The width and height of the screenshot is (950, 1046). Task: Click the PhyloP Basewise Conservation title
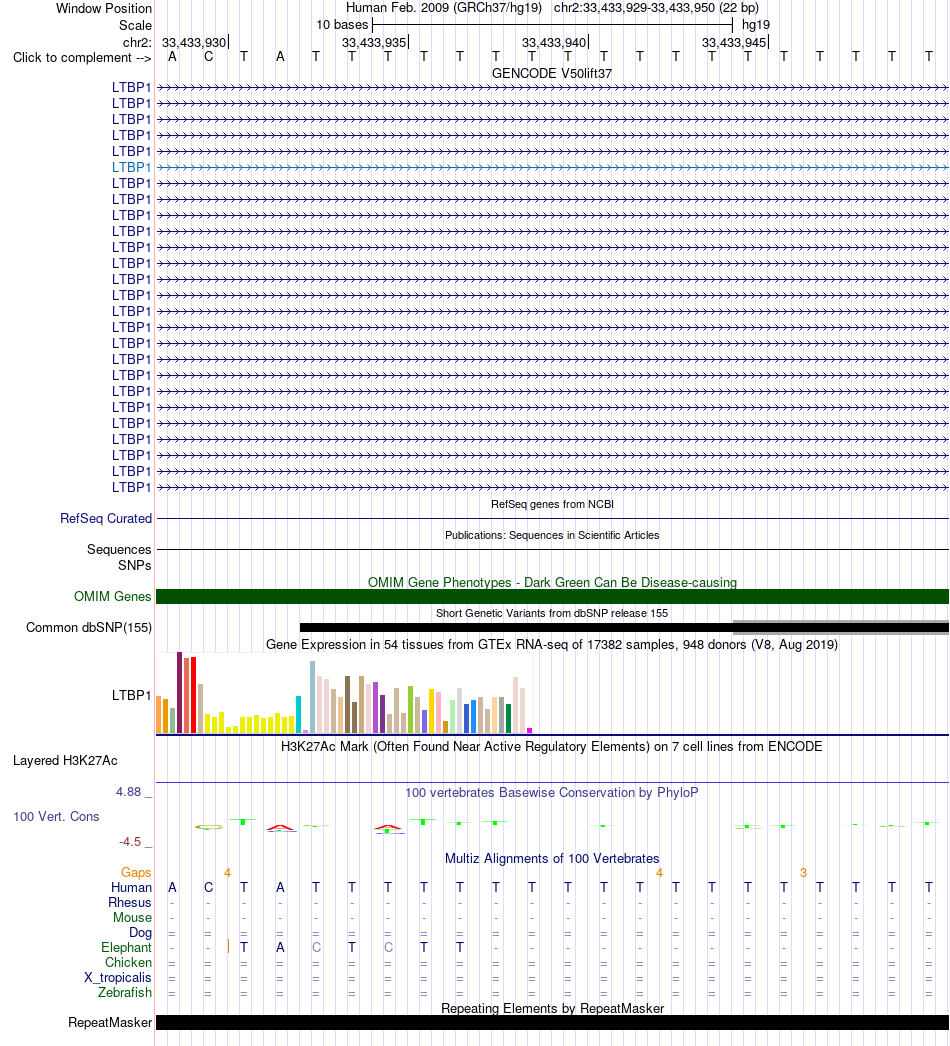point(552,793)
